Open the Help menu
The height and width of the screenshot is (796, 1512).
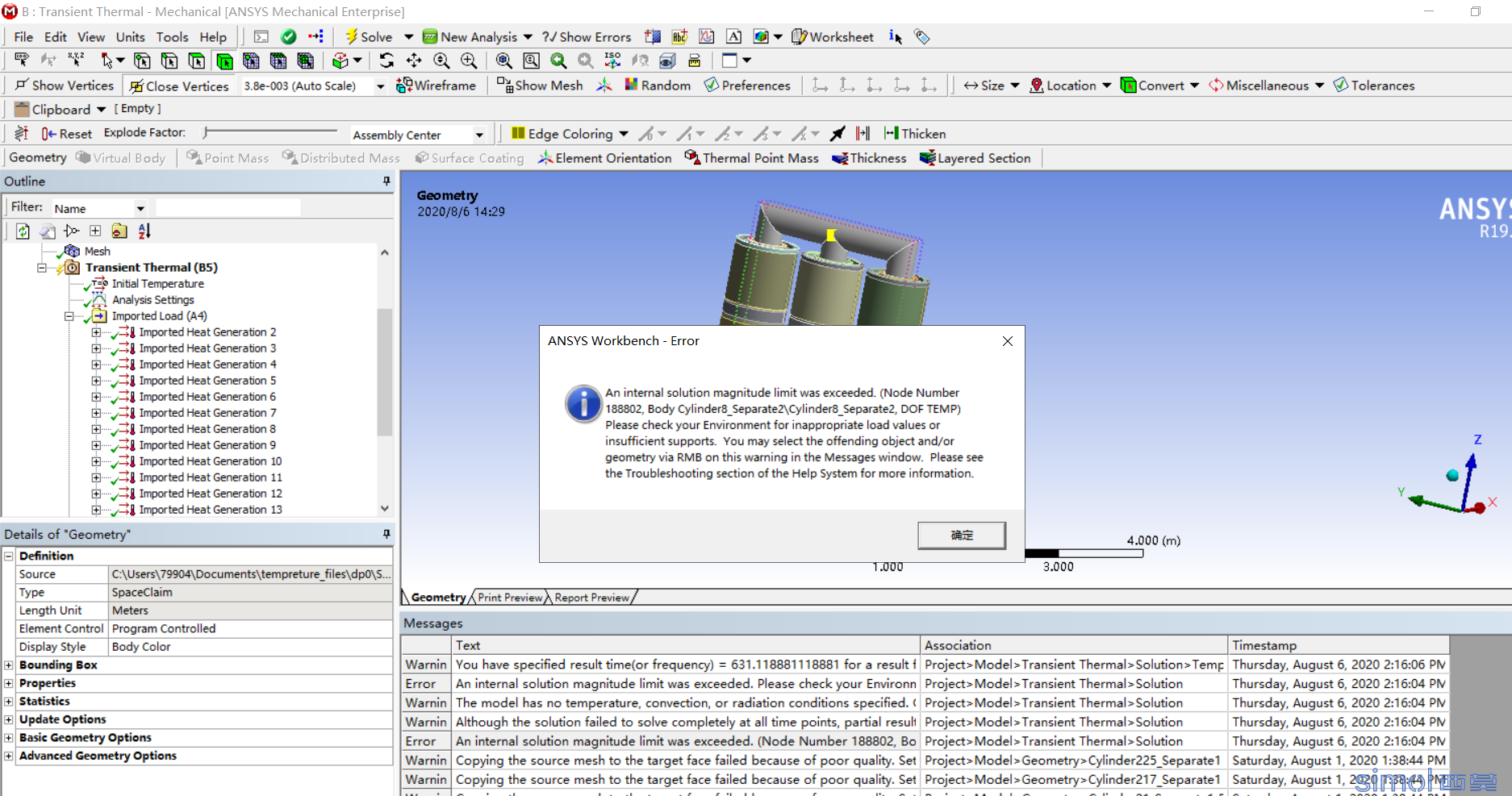(213, 37)
